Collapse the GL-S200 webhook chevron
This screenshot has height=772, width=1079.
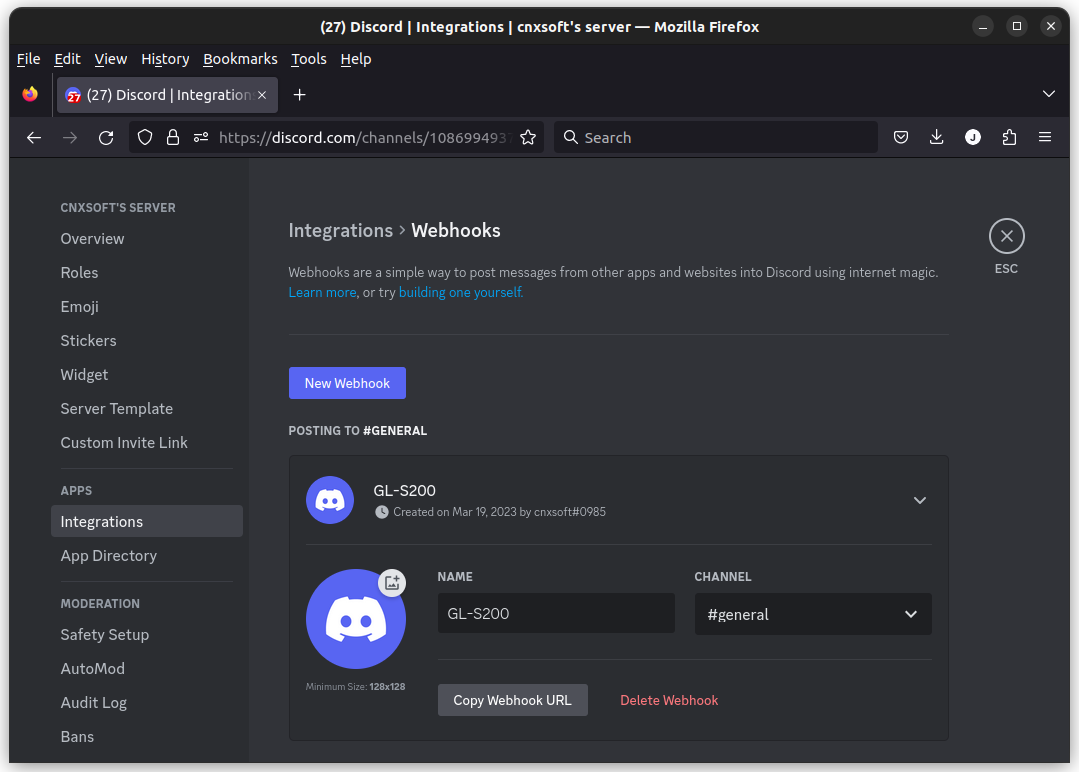[920, 500]
